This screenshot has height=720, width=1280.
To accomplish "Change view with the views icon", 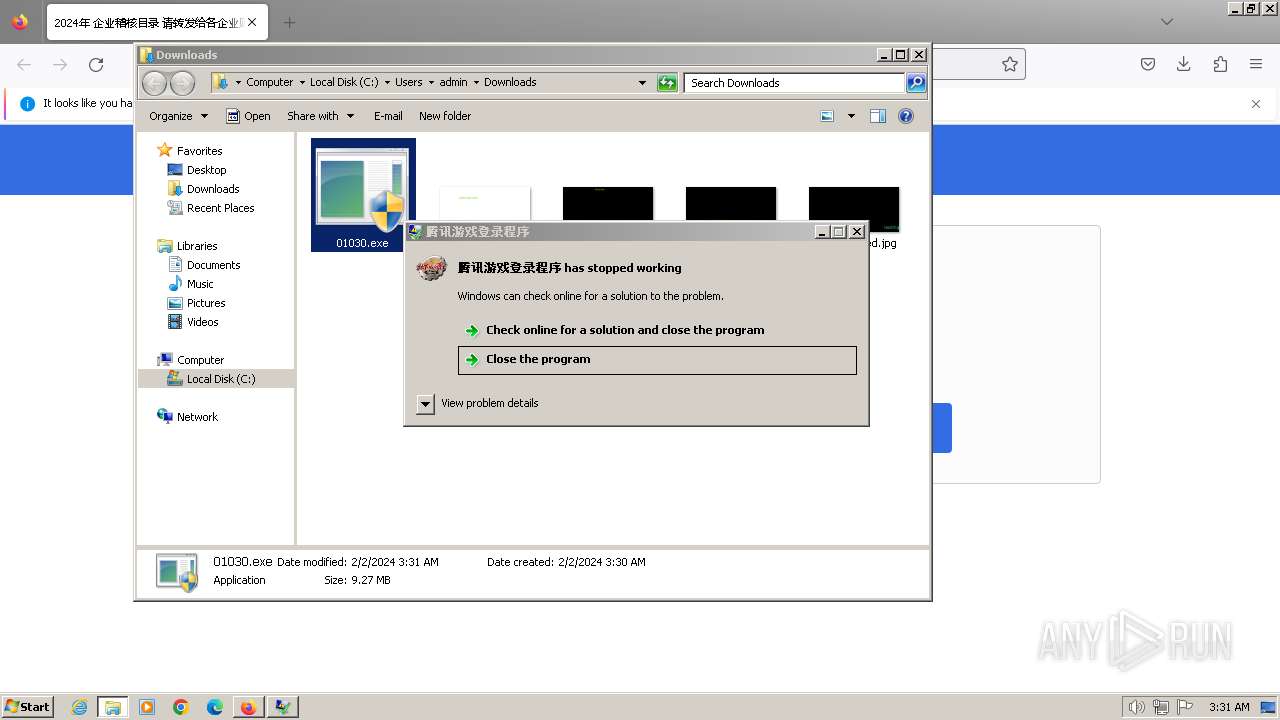I will 827,116.
